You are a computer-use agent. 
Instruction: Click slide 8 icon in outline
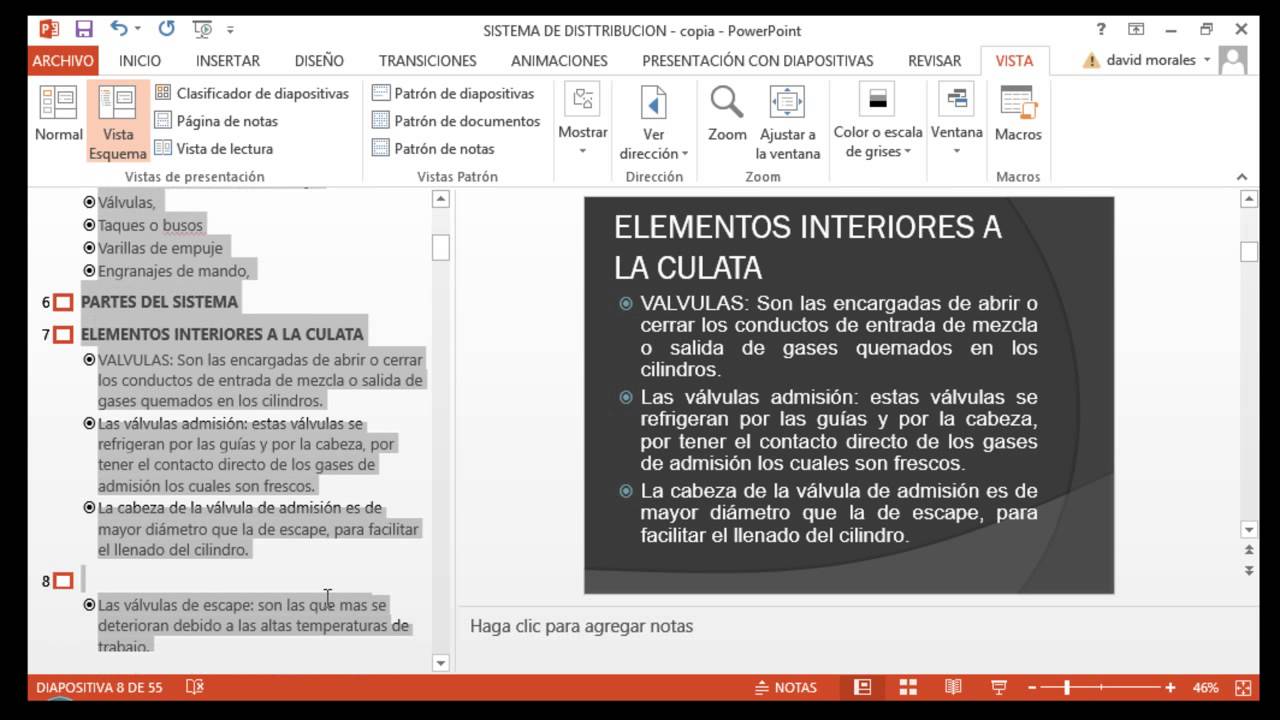coord(63,581)
